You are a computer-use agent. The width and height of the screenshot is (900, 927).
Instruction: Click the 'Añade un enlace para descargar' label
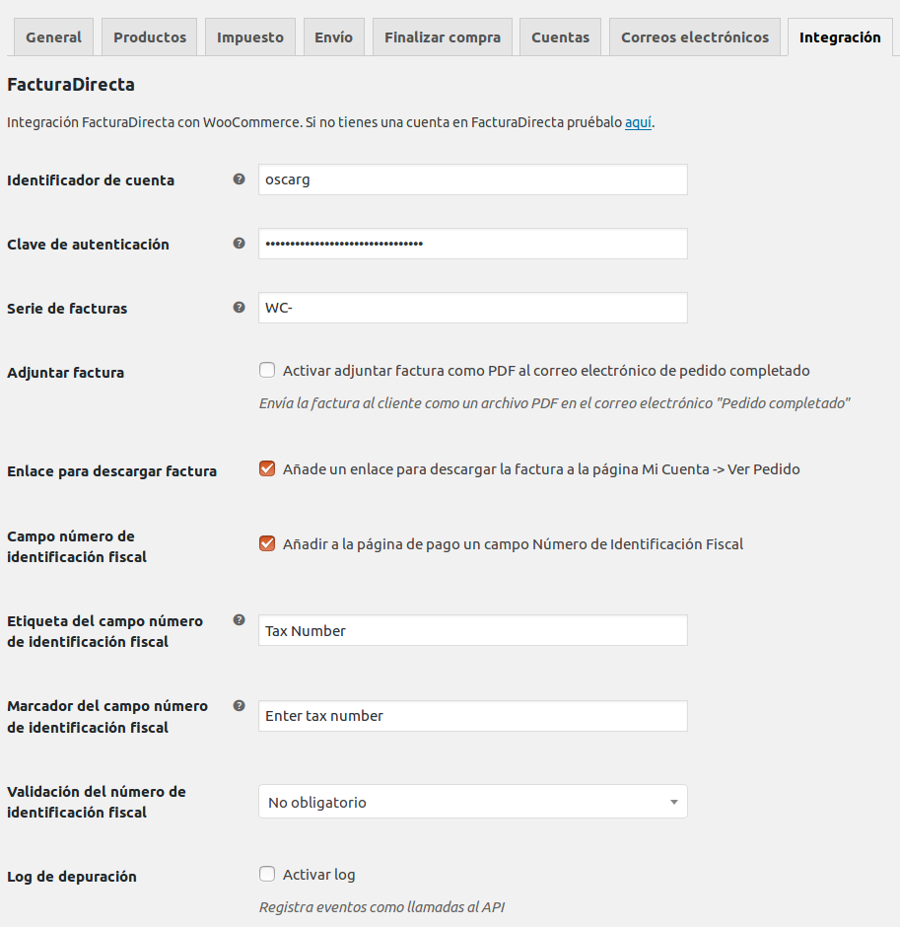pyautogui.click(x=541, y=469)
